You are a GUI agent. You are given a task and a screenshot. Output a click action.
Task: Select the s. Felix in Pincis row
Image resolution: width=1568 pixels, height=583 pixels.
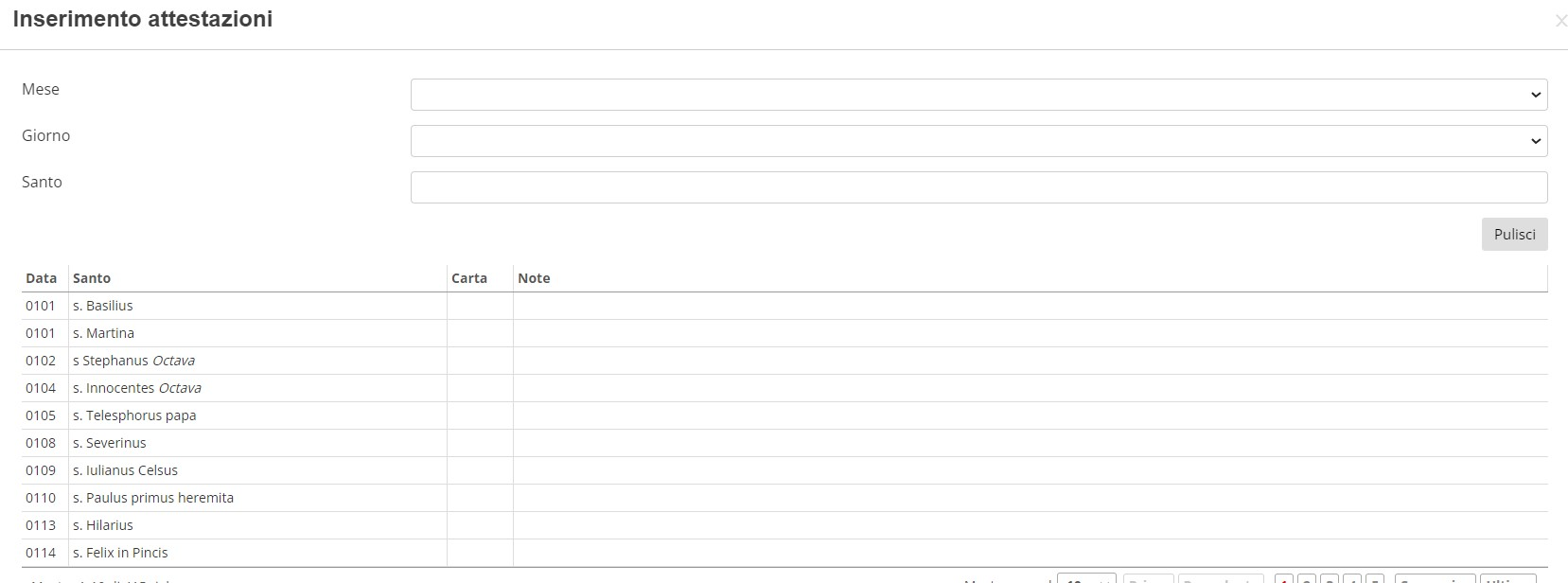coord(785,553)
